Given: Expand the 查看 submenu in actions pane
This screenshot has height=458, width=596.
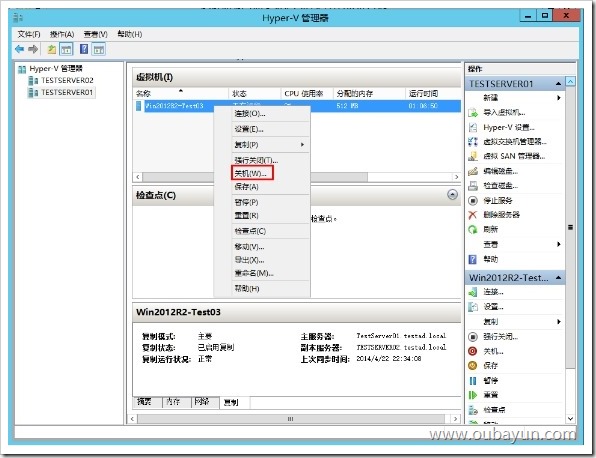Looking at the screenshot, I should (559, 244).
